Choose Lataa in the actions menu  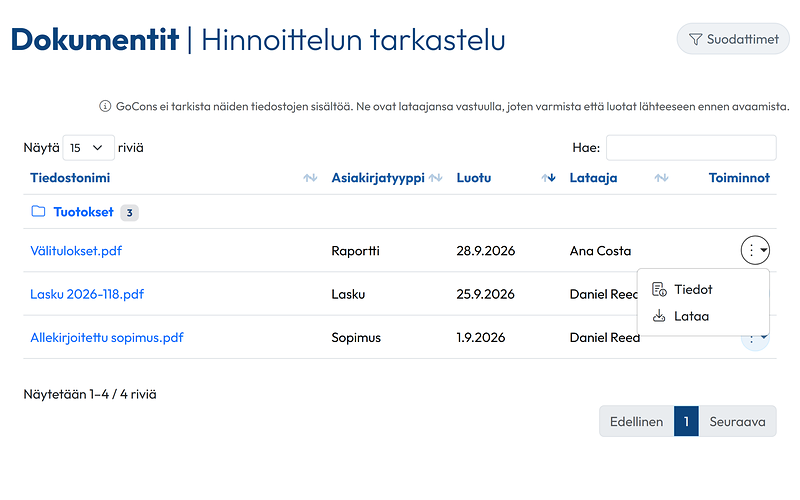click(703, 316)
